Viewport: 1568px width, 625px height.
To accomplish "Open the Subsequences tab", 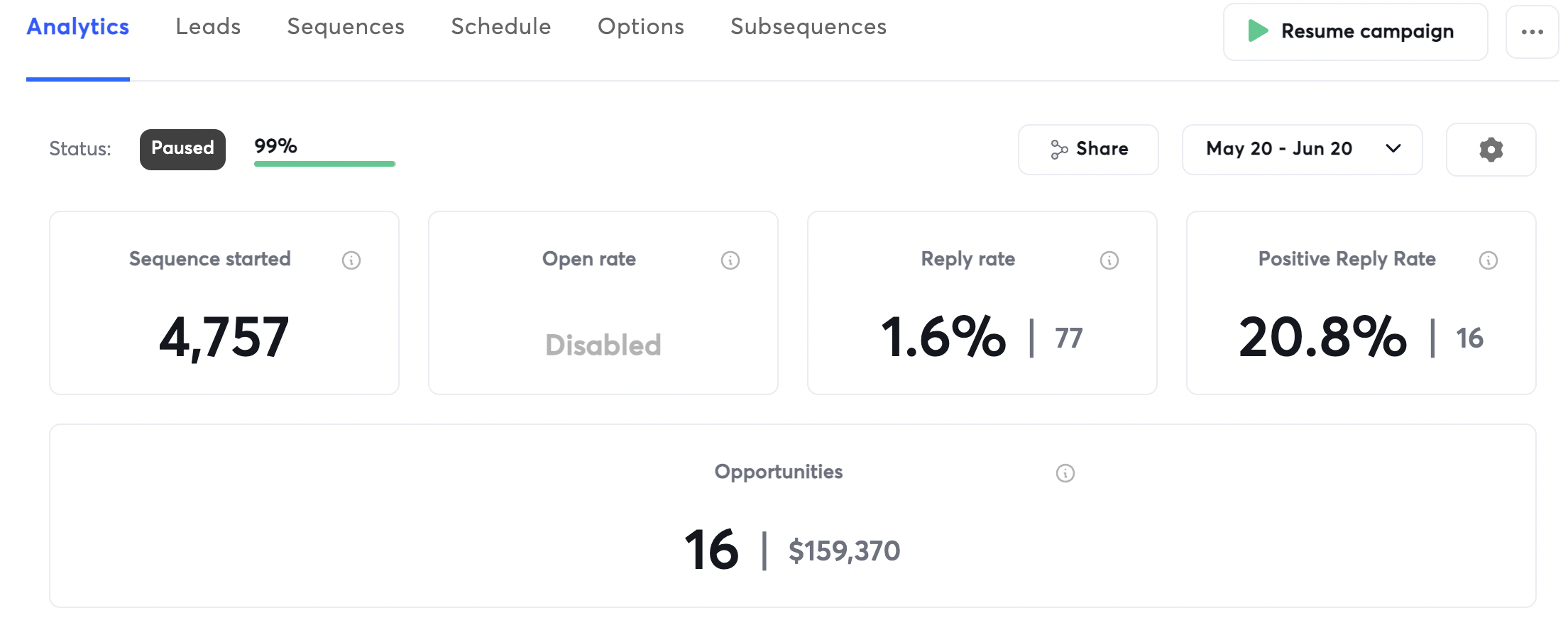I will 808,27.
